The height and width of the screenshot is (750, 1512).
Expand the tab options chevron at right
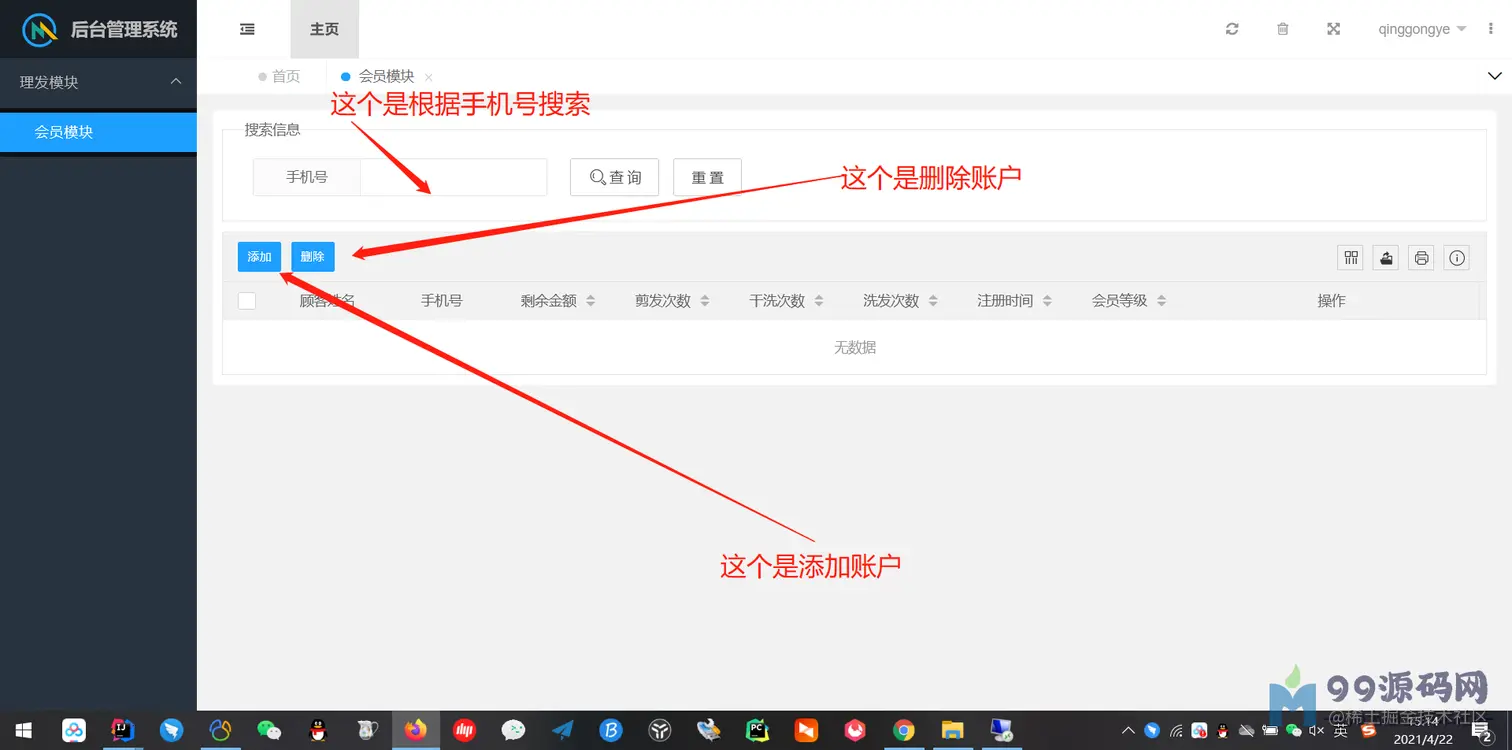click(x=1495, y=76)
